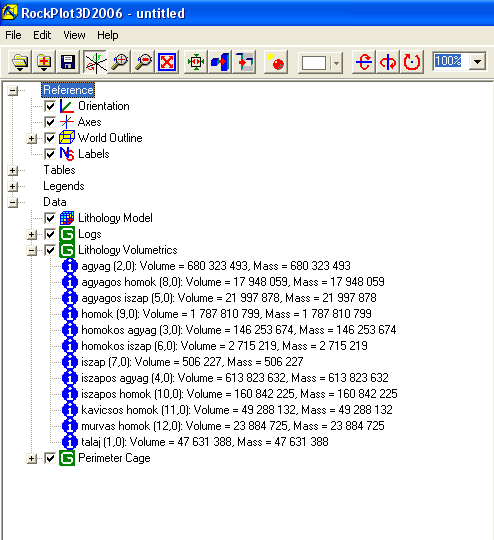Uncheck the Lithology Model checkbox
494x540 pixels.
click(x=50, y=218)
